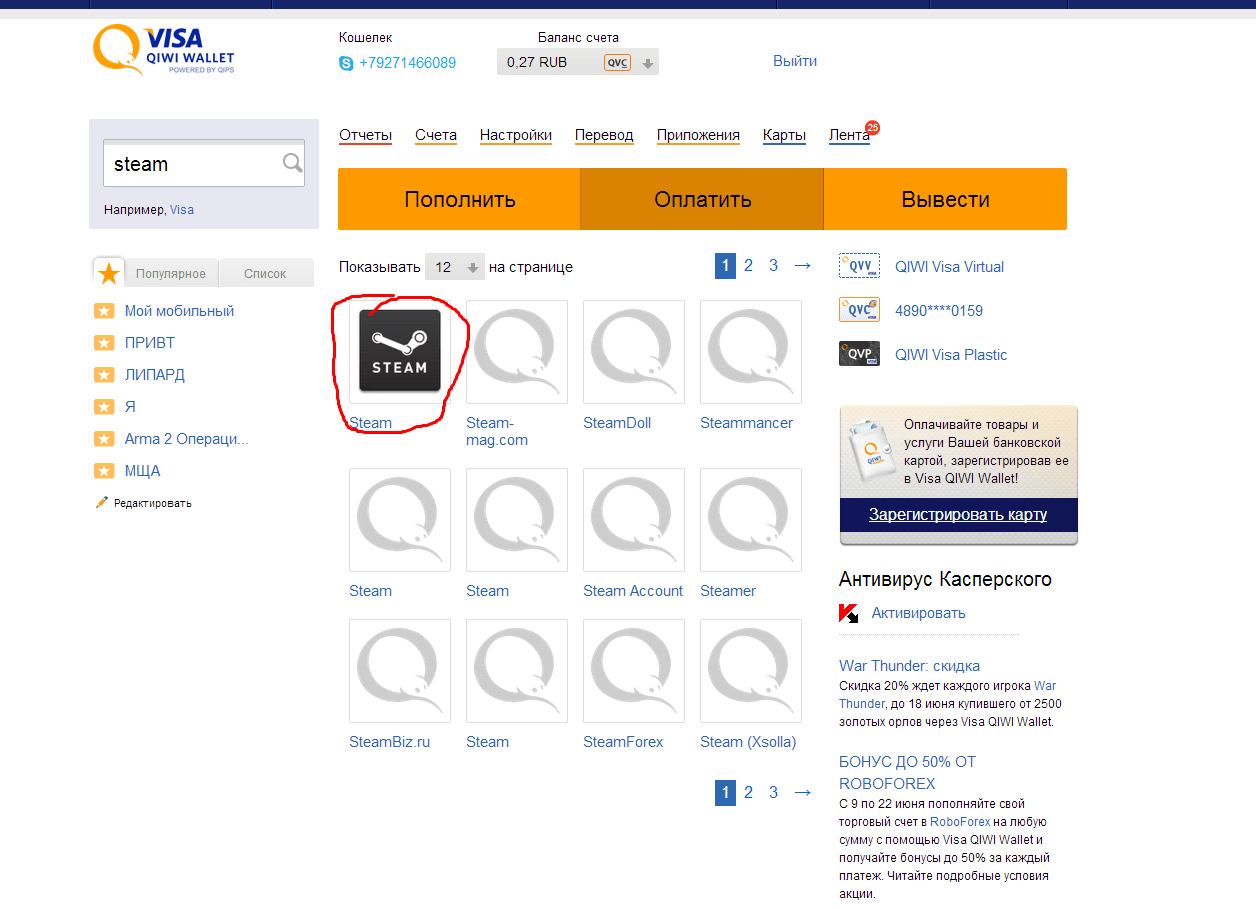Click the Steam Account placeholder icon
The width and height of the screenshot is (1256, 910).
[x=634, y=519]
